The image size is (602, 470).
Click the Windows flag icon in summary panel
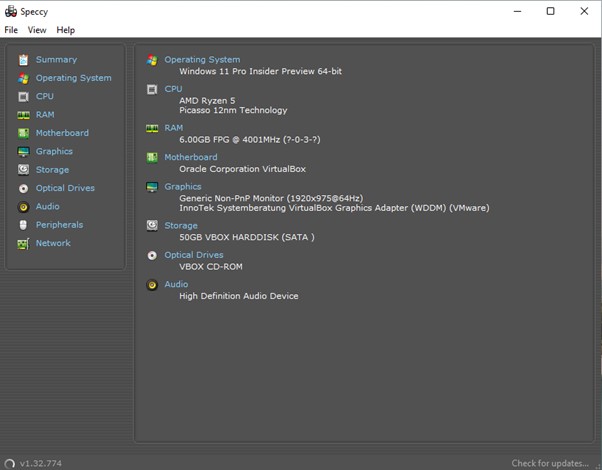(152, 60)
